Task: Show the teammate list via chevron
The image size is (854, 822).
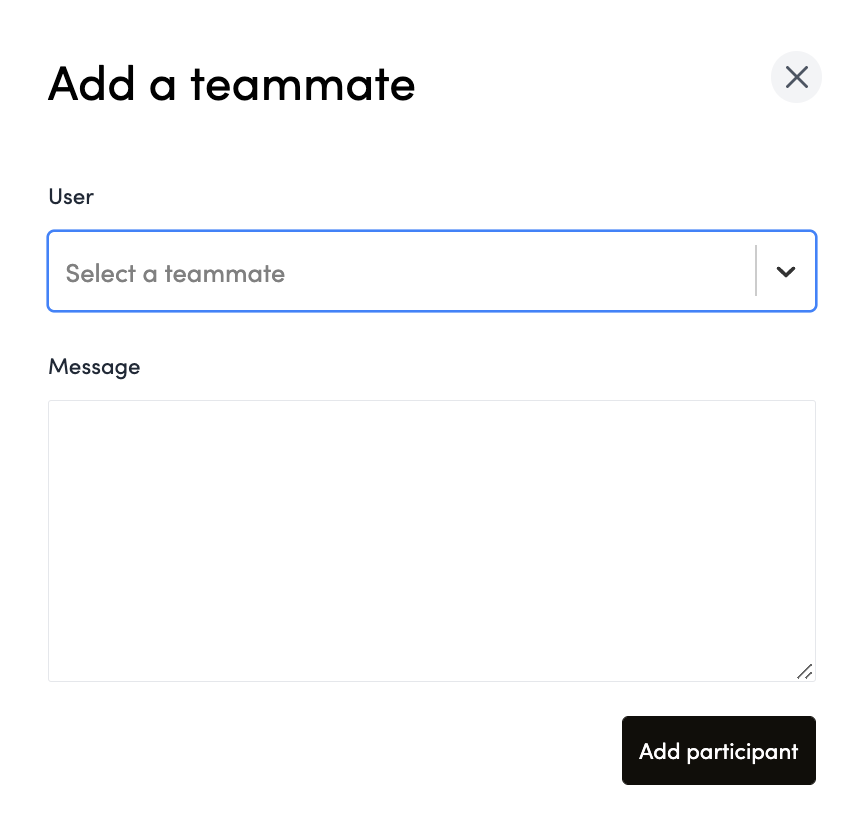Action: [786, 272]
